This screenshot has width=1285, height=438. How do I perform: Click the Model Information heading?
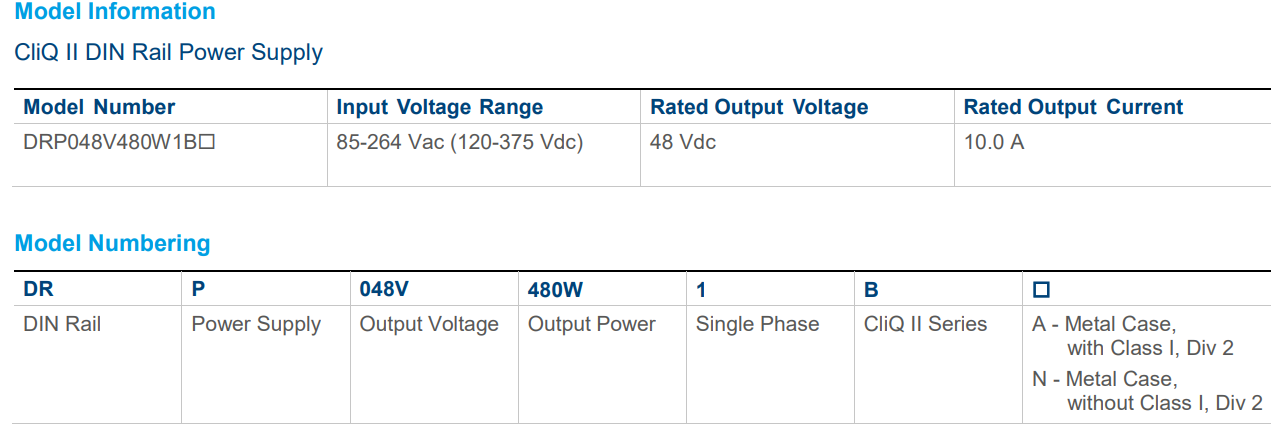click(x=115, y=13)
